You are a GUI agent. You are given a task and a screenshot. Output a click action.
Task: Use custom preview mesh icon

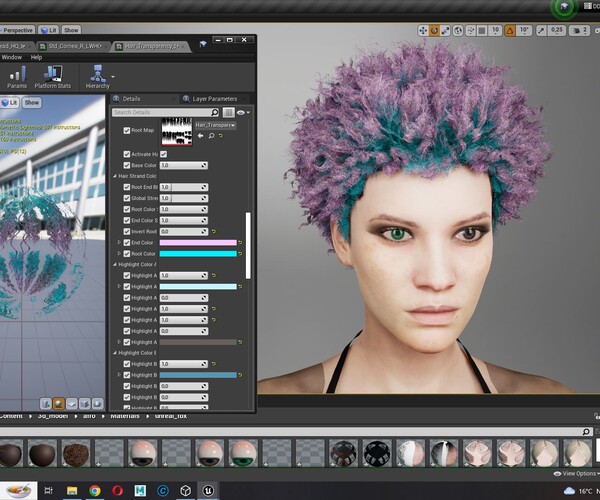98,404
